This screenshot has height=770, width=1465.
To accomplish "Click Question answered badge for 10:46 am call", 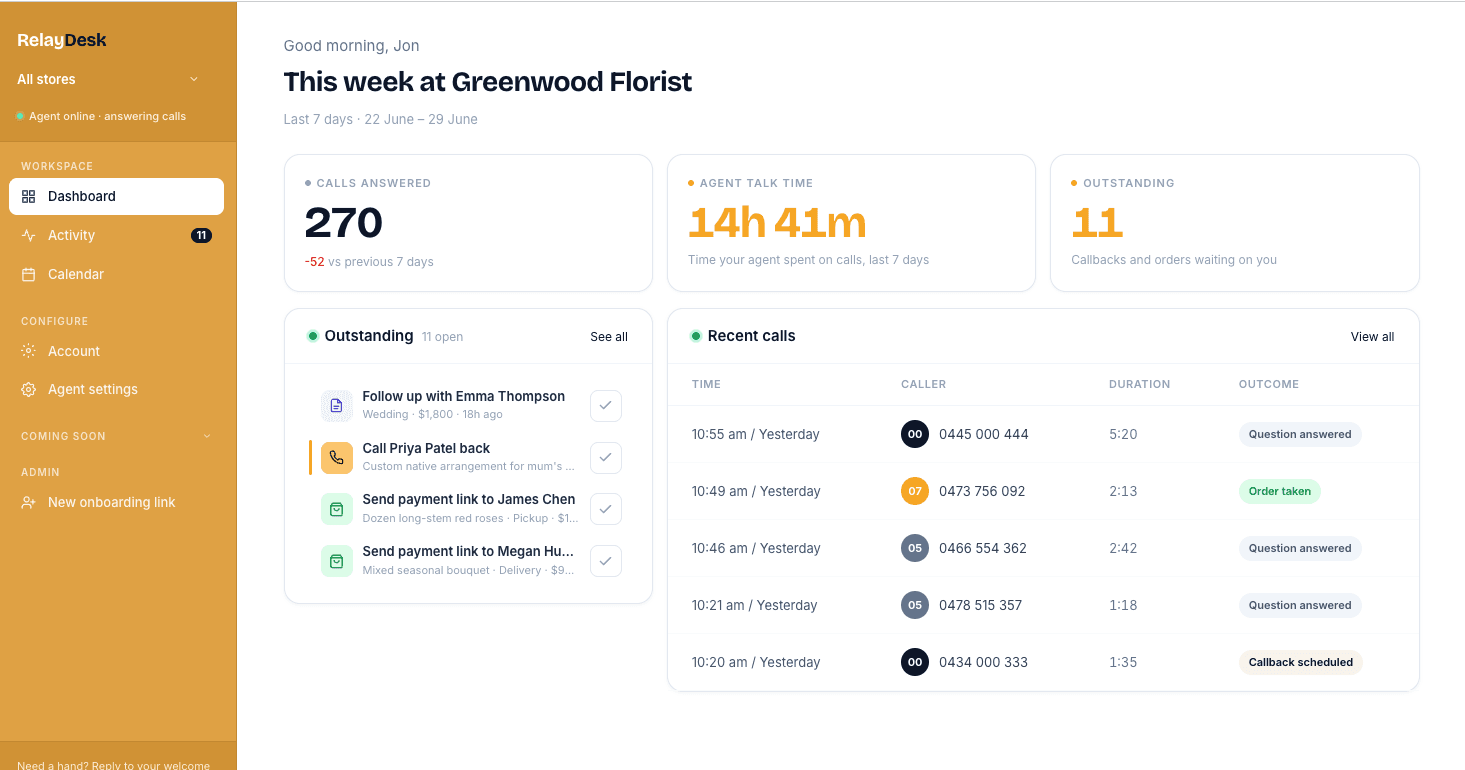I will (1300, 548).
